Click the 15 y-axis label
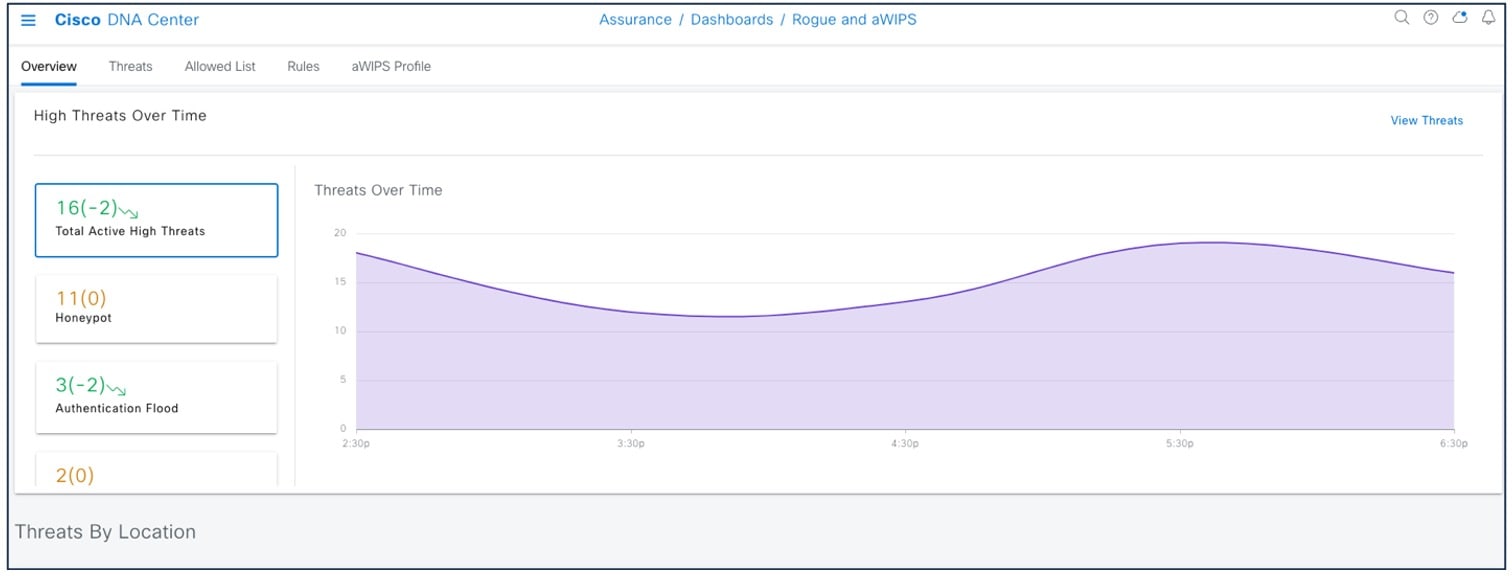The height and width of the screenshot is (576, 1512). tap(340, 282)
